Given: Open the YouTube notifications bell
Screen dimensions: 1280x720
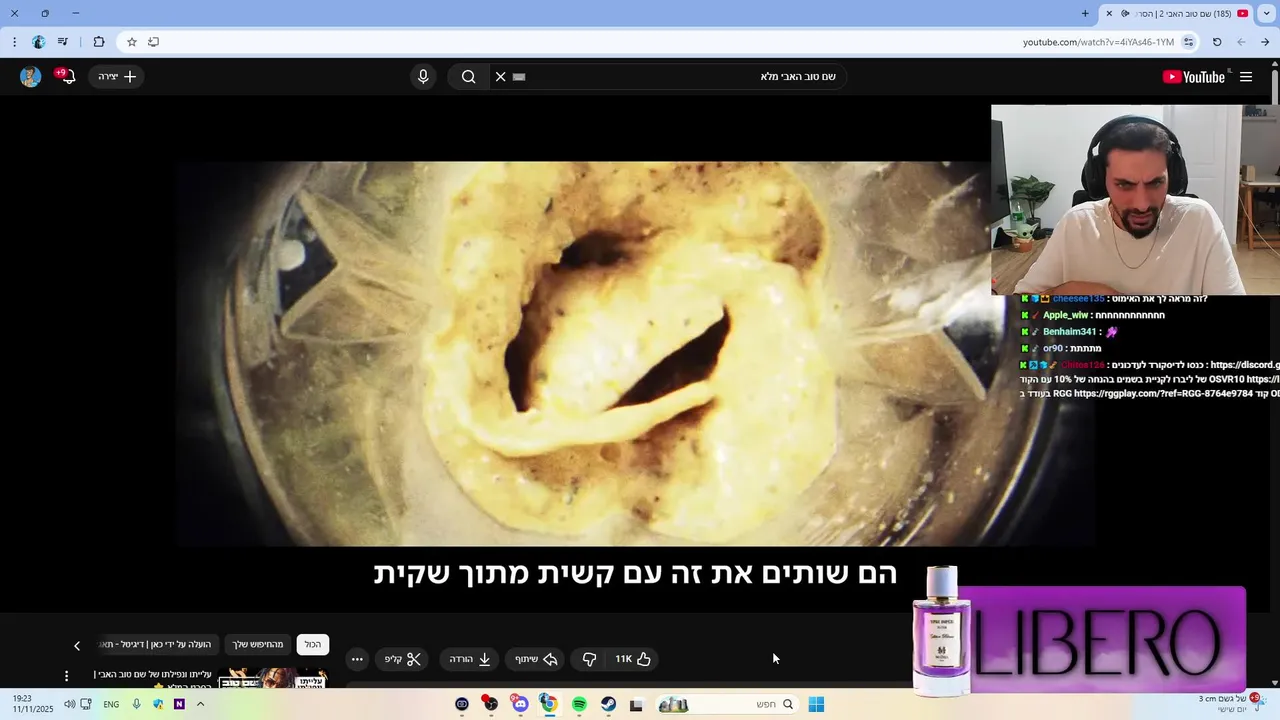Looking at the screenshot, I should pyautogui.click(x=67, y=77).
